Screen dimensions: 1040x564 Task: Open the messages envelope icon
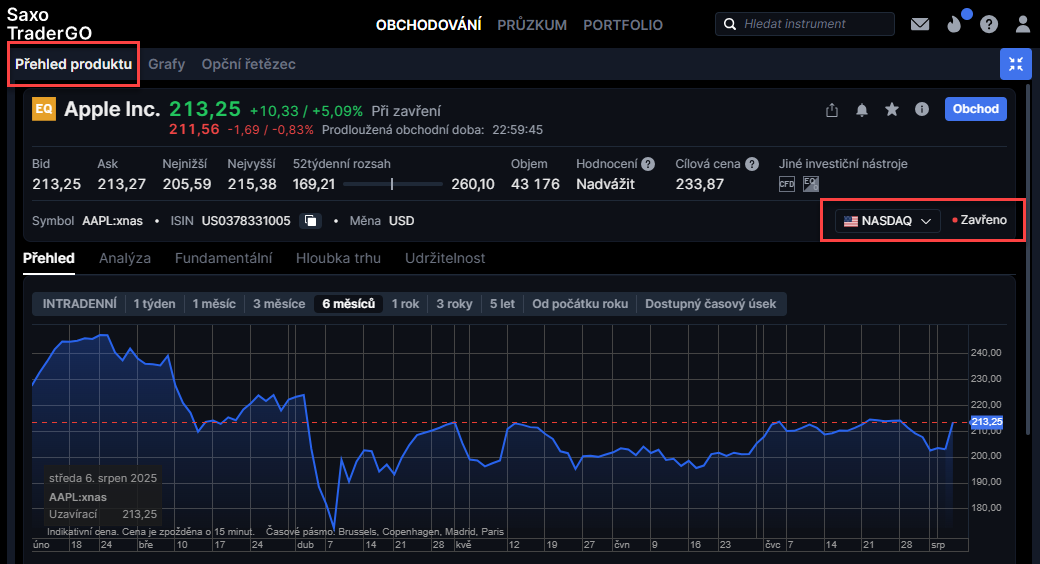[919, 25]
